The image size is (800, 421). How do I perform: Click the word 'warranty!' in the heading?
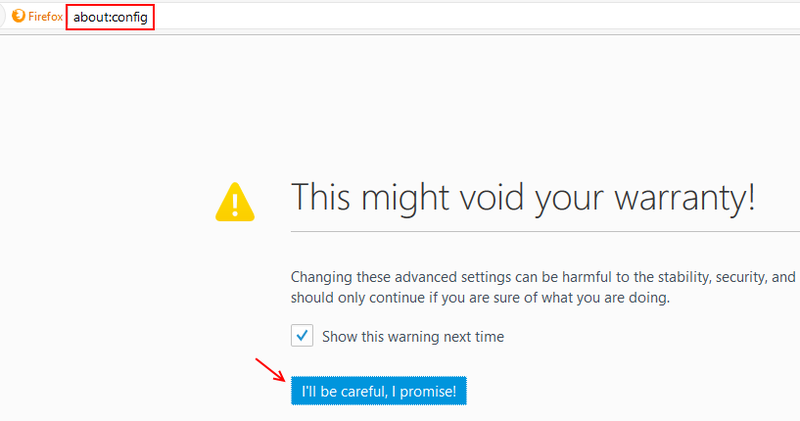point(685,199)
